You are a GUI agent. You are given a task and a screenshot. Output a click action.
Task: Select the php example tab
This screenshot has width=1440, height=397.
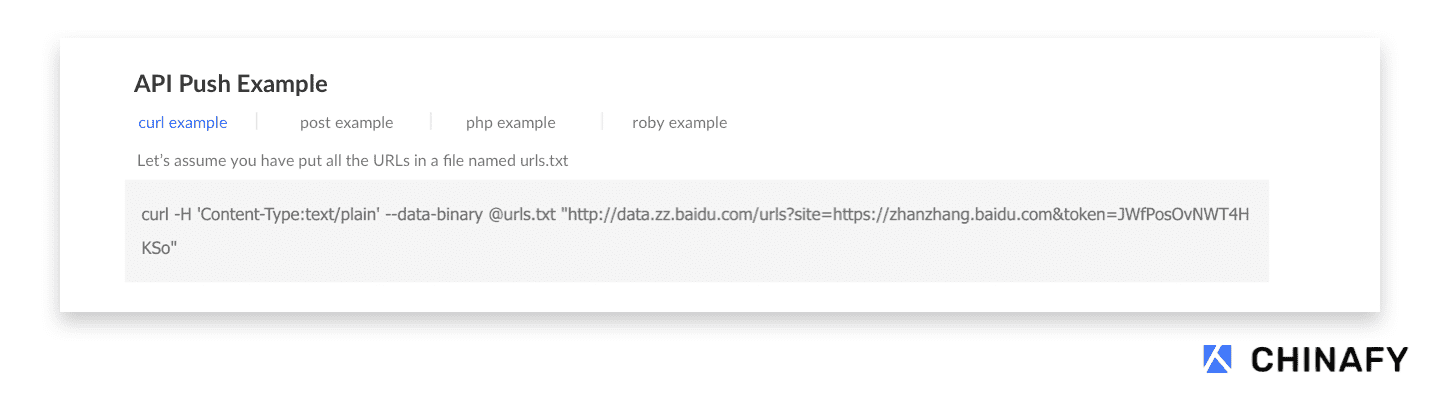tap(510, 123)
